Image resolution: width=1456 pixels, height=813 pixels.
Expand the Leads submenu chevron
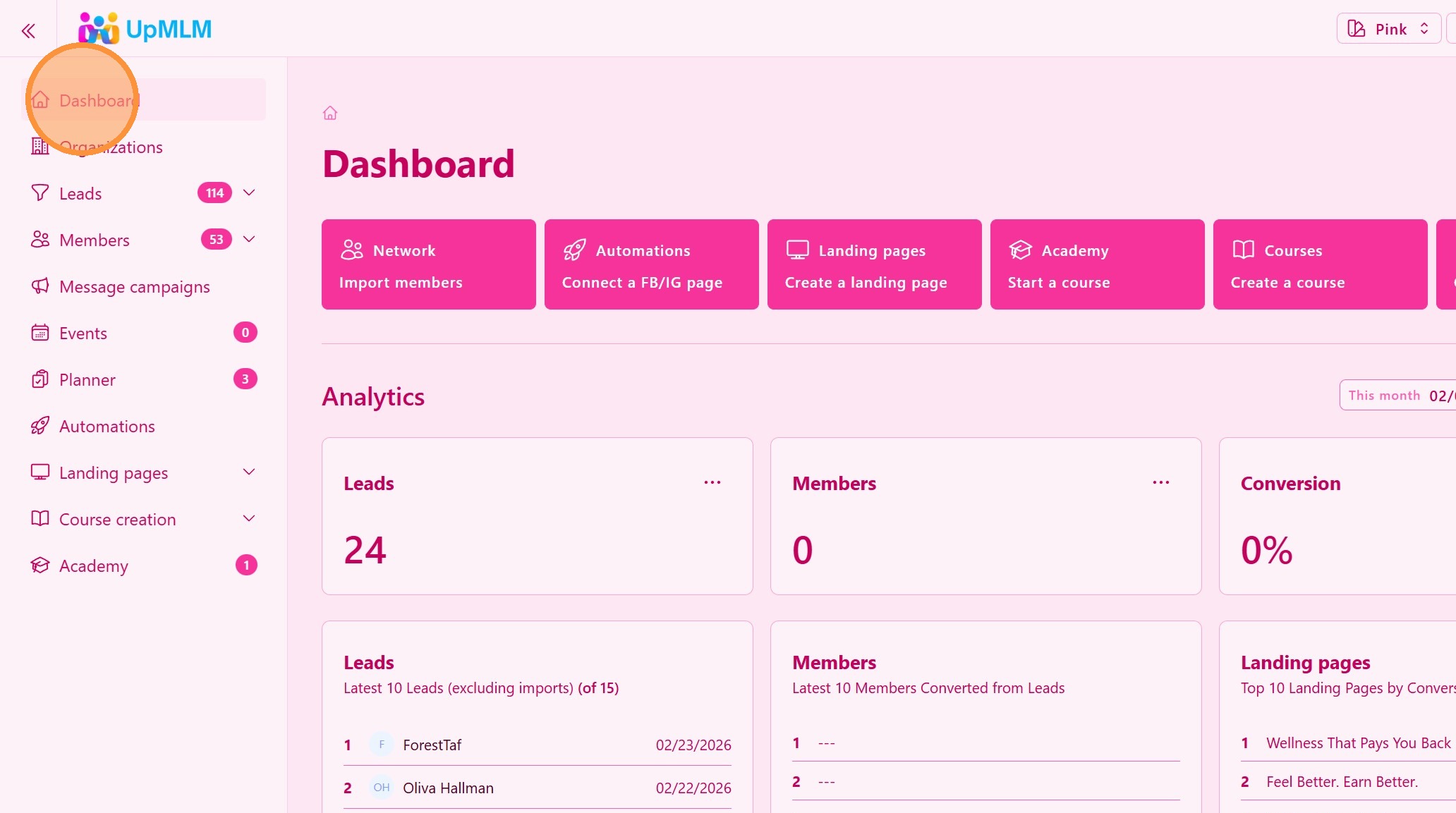pos(249,192)
